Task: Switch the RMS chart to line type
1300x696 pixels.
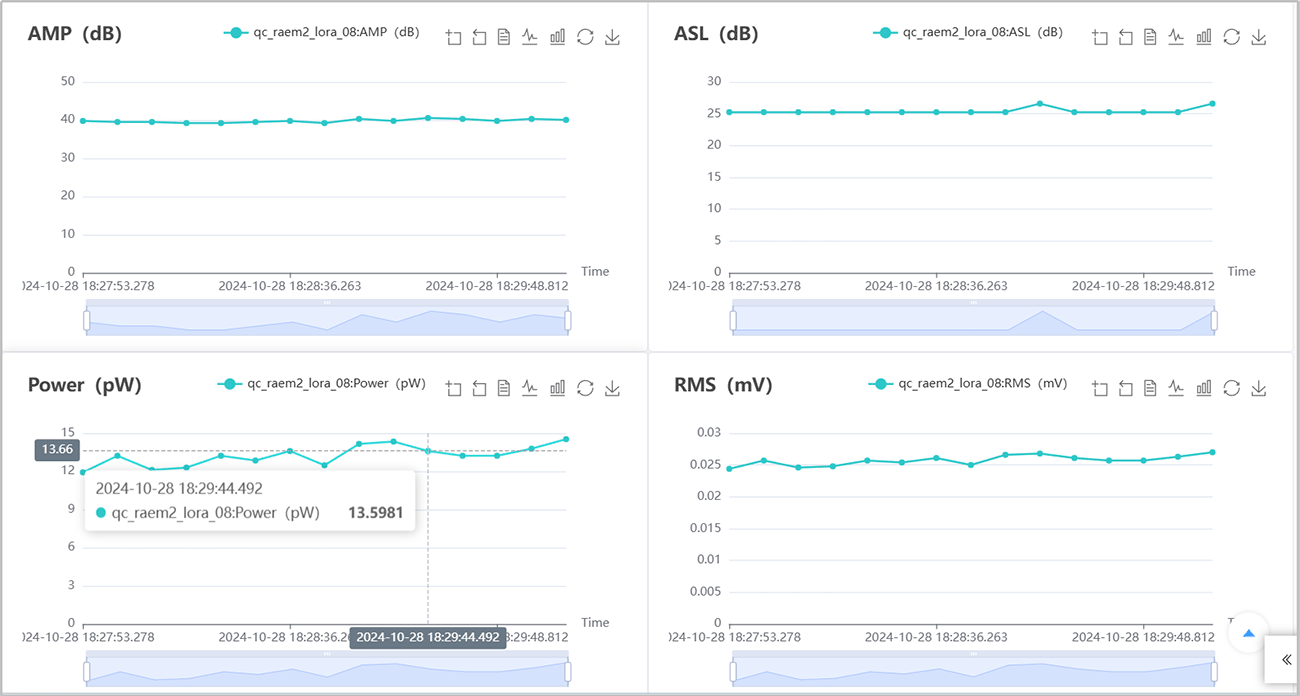Action: coord(1176,388)
